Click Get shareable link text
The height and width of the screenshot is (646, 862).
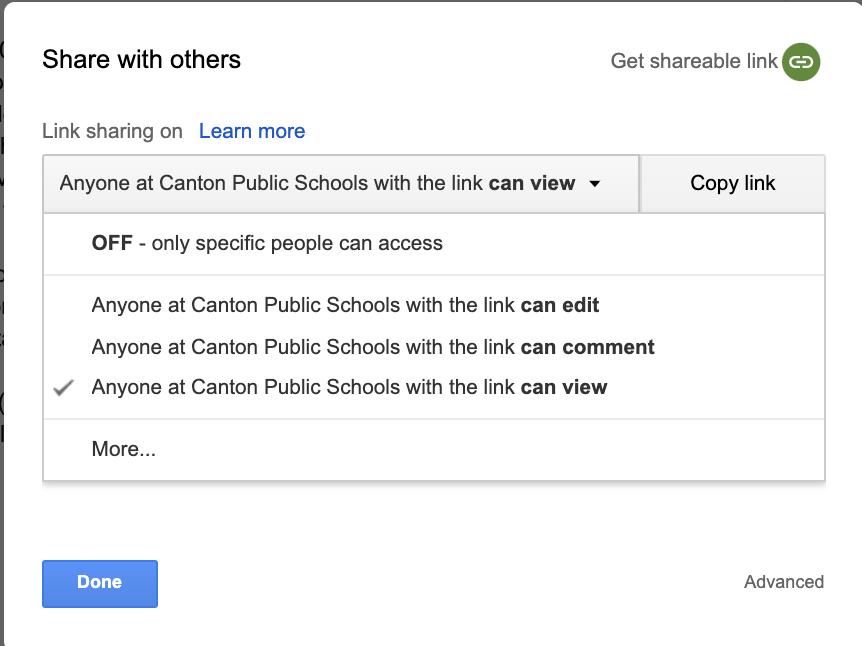[694, 61]
